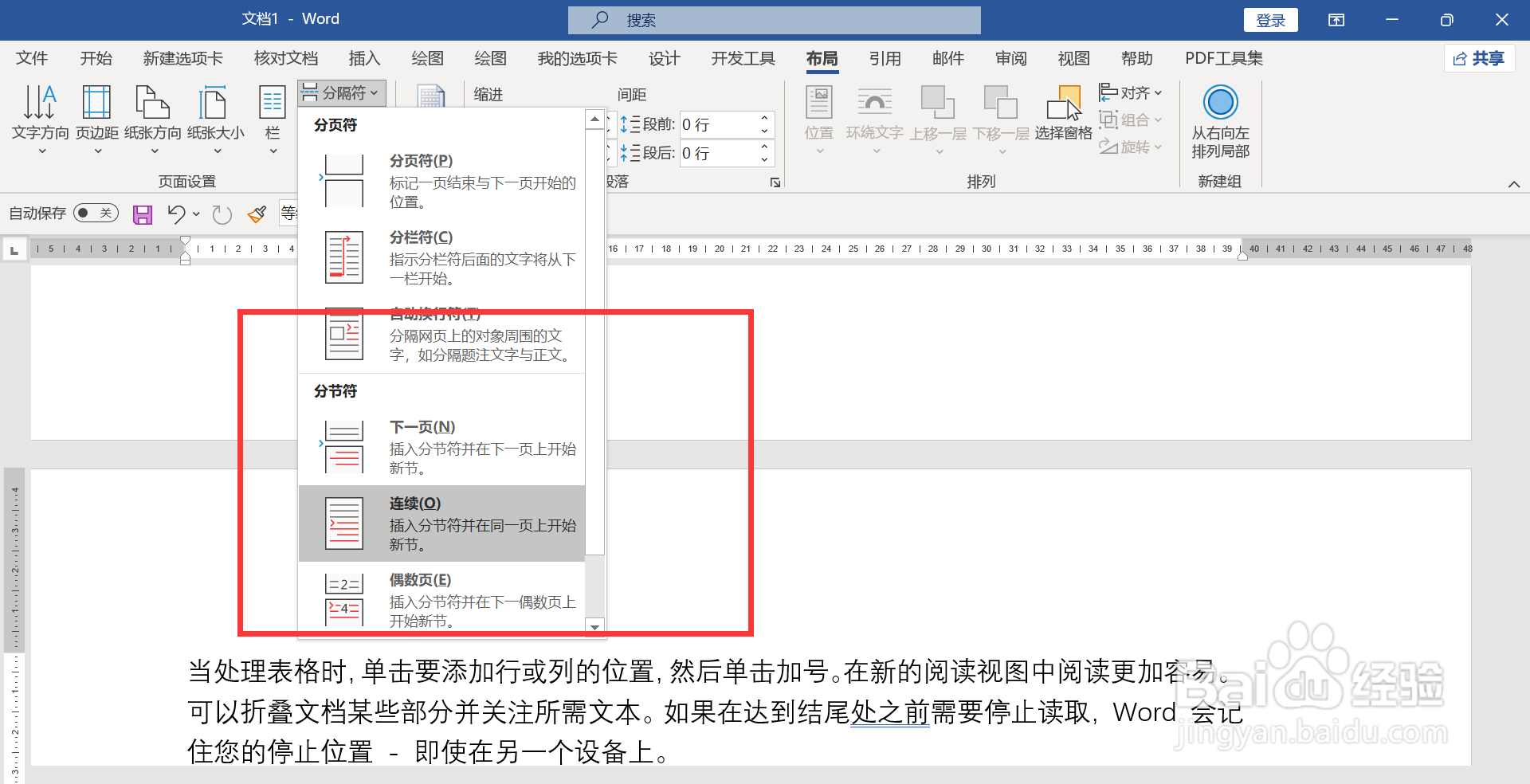The height and width of the screenshot is (784, 1530).
Task: Click 从右向左排列局部 blue circle button
Action: click(1220, 102)
